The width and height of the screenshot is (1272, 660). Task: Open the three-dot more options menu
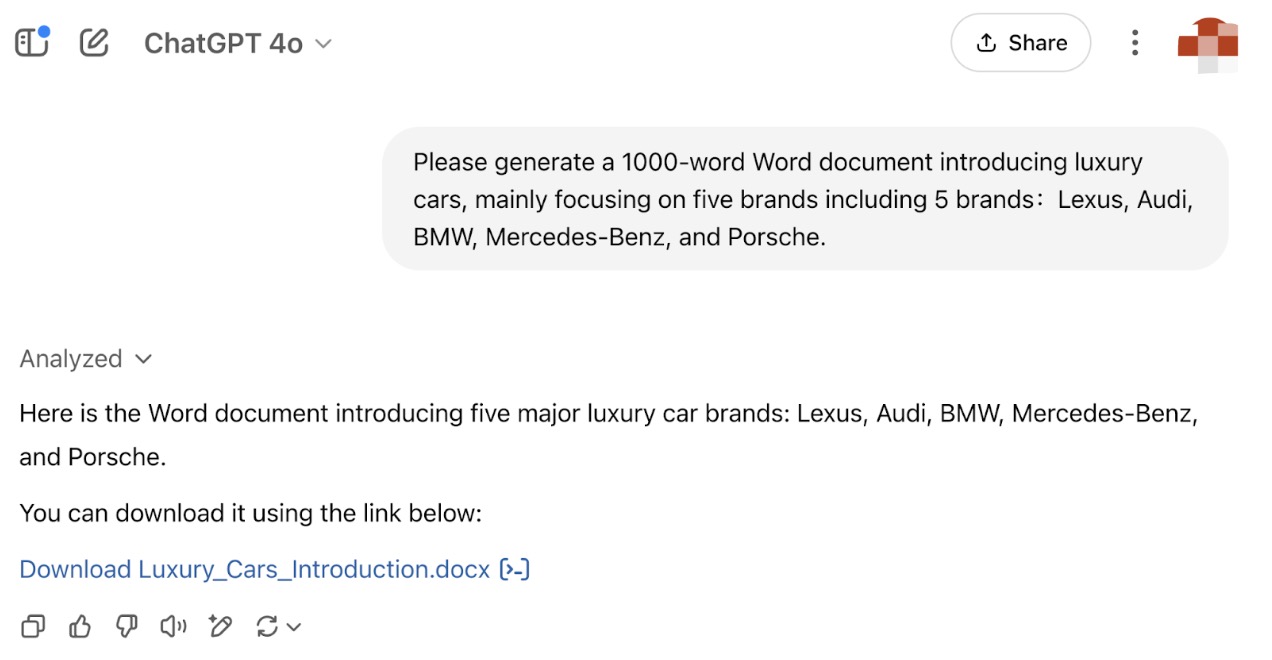coord(1134,43)
